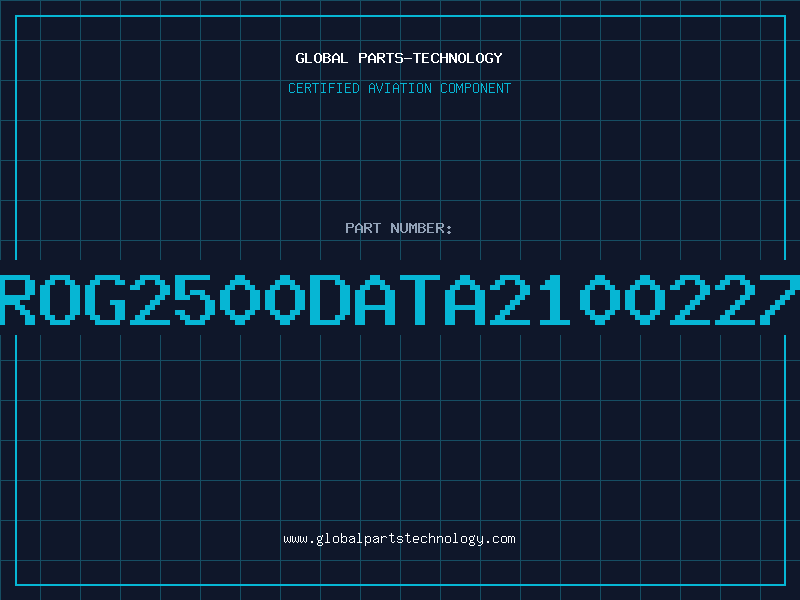Click the GLOBAL PARTS-TECHNOLOGY heading

click(x=399, y=58)
